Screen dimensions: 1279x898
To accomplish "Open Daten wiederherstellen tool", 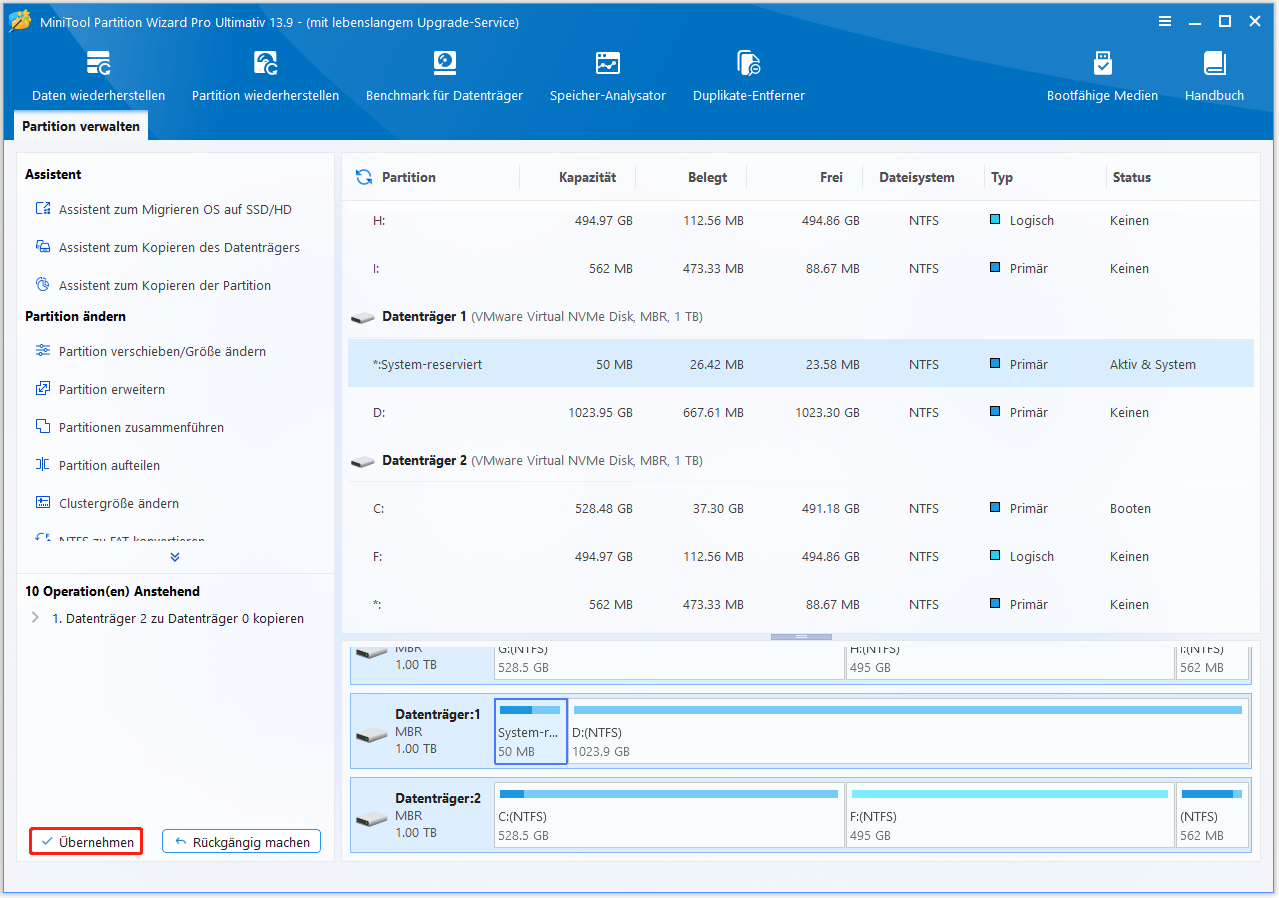I will coord(98,76).
